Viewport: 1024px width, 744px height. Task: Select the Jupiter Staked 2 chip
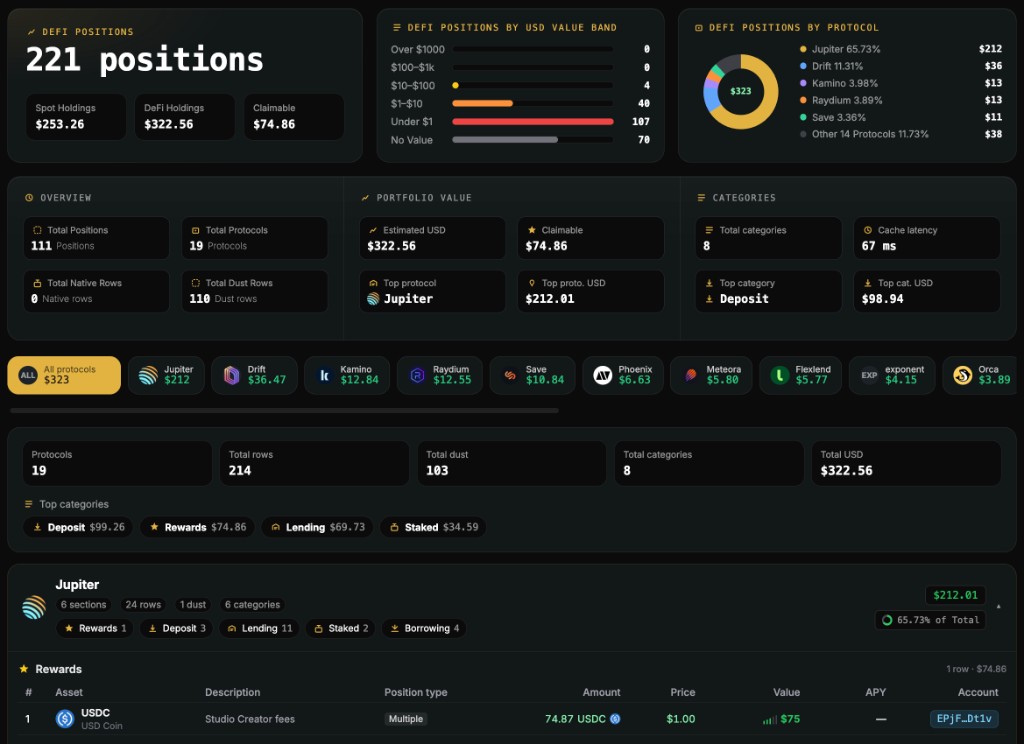pyautogui.click(x=341, y=628)
